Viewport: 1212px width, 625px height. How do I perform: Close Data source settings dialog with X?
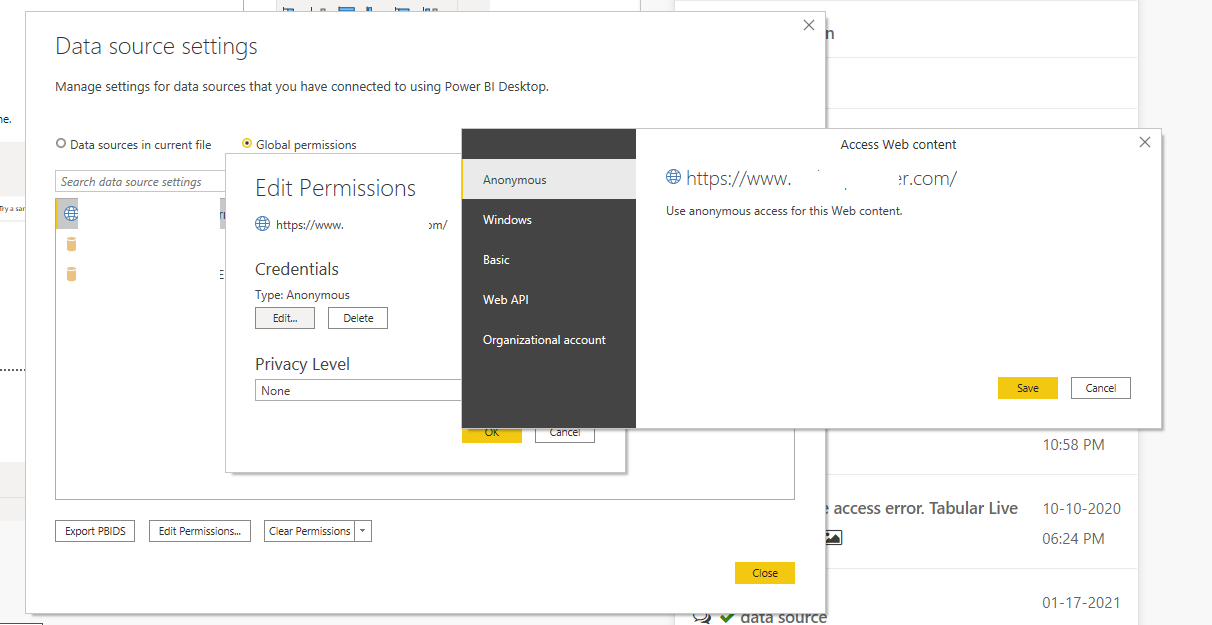(809, 26)
